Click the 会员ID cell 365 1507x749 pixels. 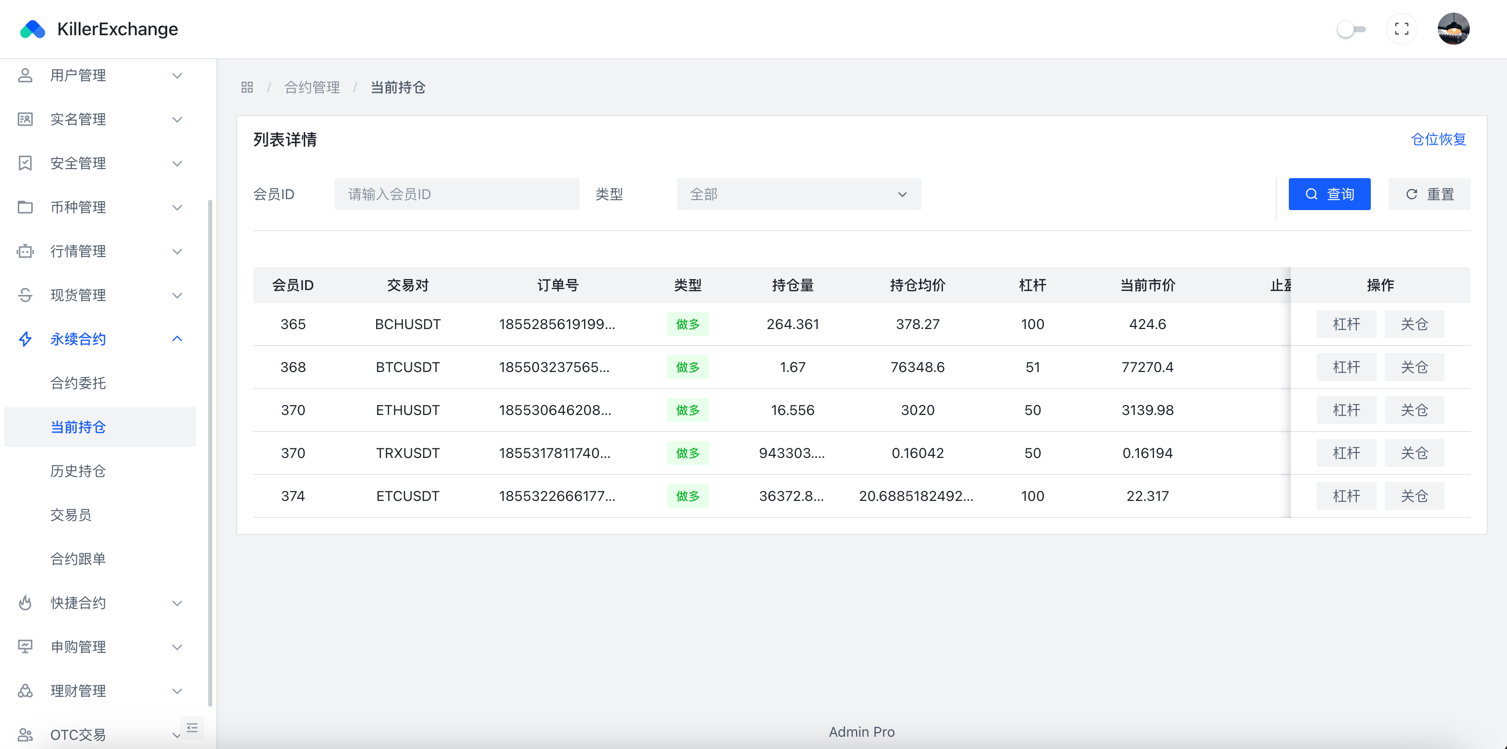click(x=293, y=324)
